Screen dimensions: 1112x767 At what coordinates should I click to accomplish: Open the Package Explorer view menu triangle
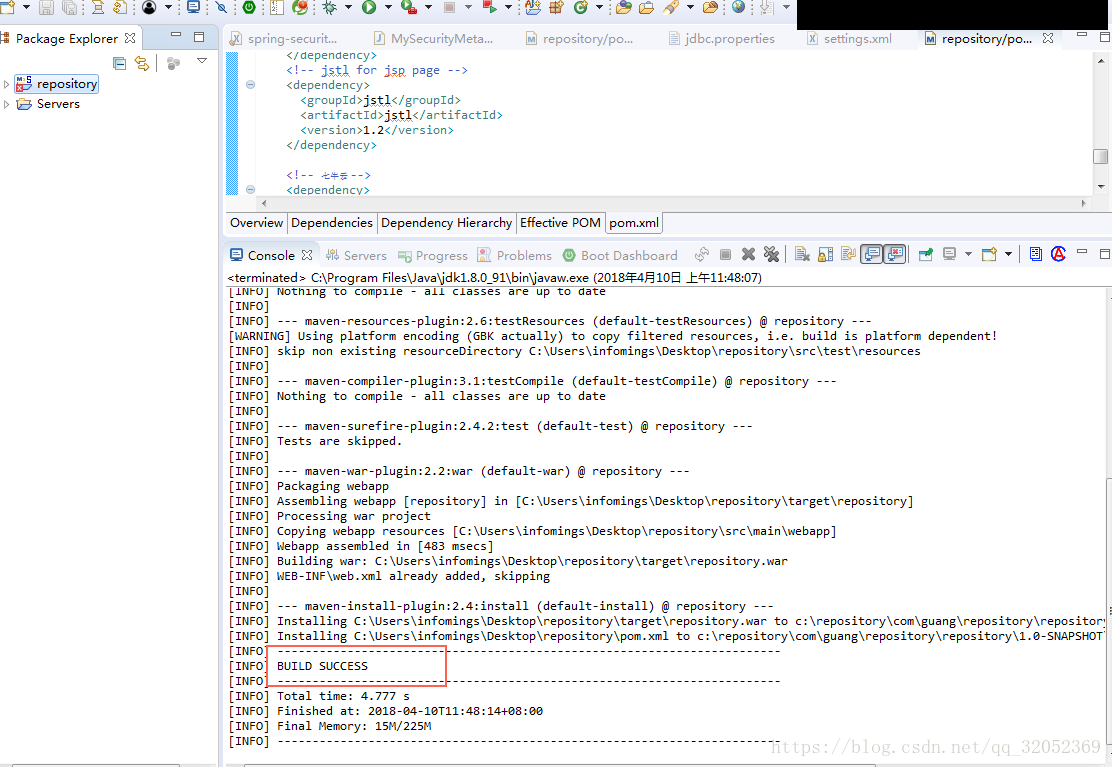(202, 61)
